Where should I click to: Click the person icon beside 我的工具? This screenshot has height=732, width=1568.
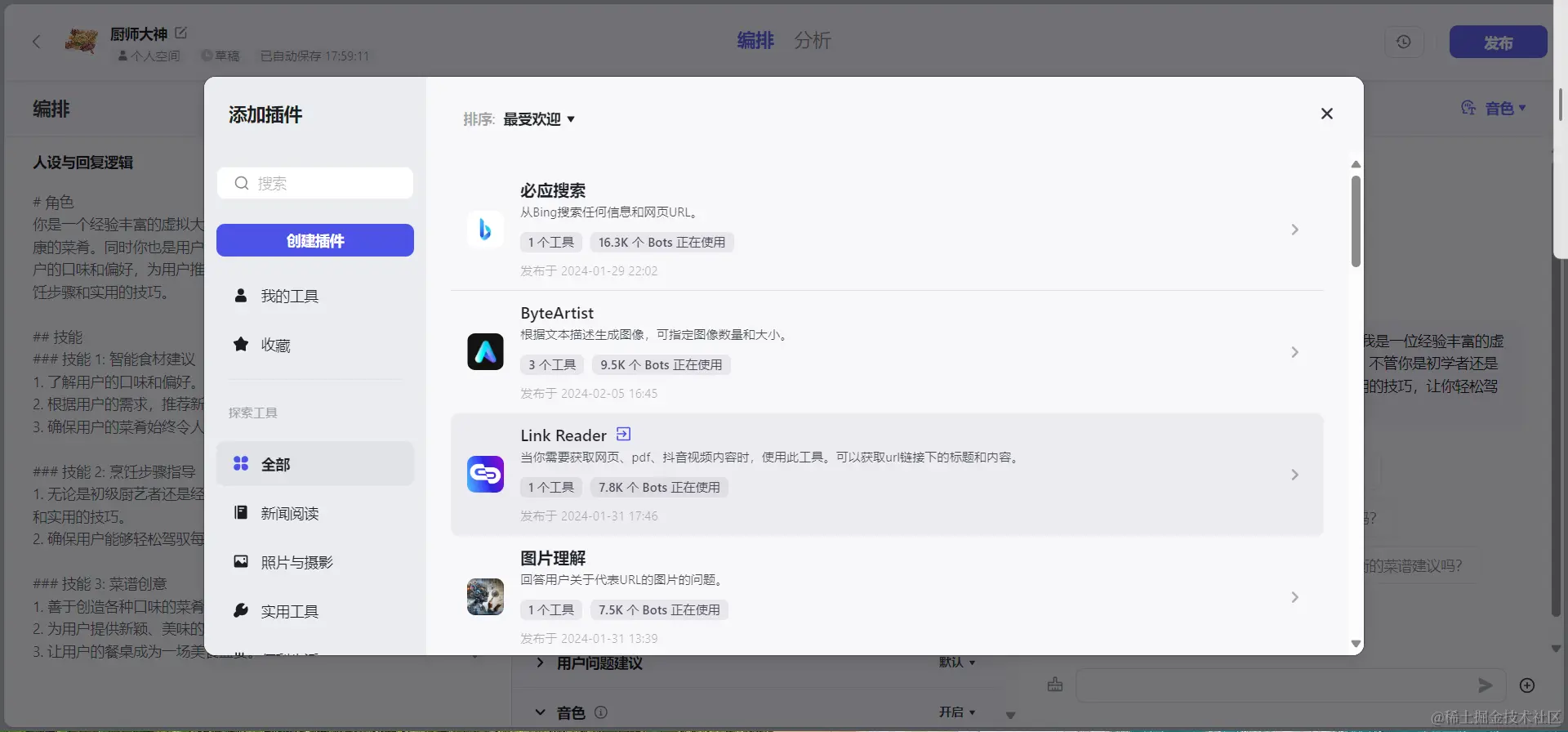pyautogui.click(x=241, y=295)
